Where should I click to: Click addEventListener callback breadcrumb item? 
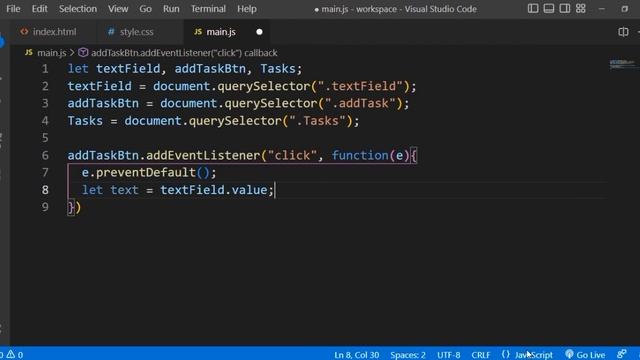[x=184, y=53]
